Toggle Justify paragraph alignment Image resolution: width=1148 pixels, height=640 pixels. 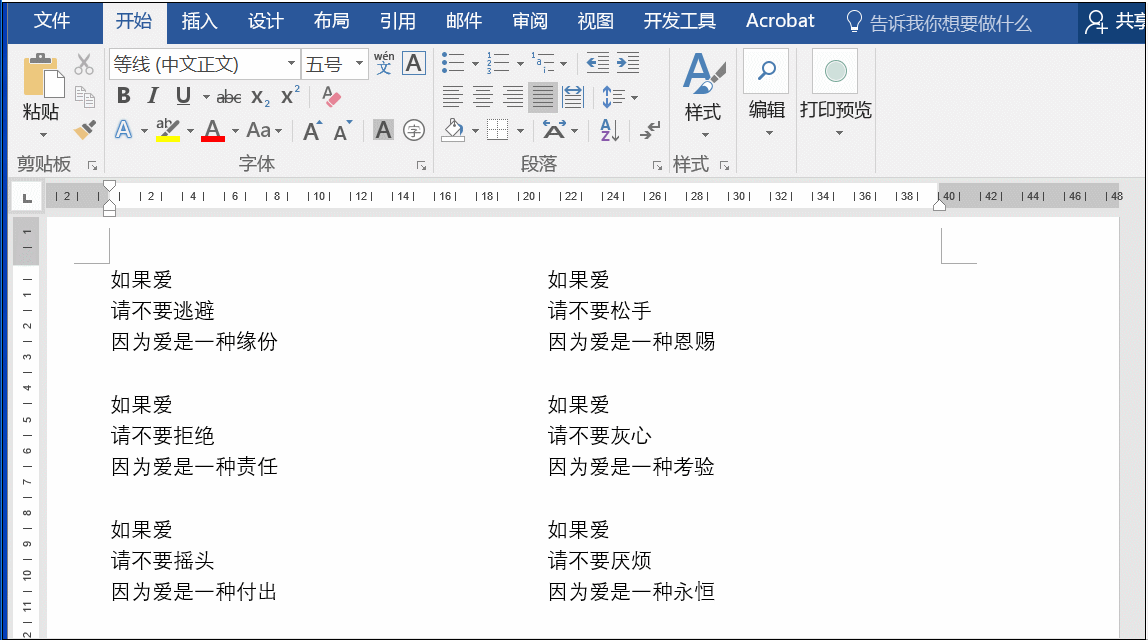click(x=543, y=97)
